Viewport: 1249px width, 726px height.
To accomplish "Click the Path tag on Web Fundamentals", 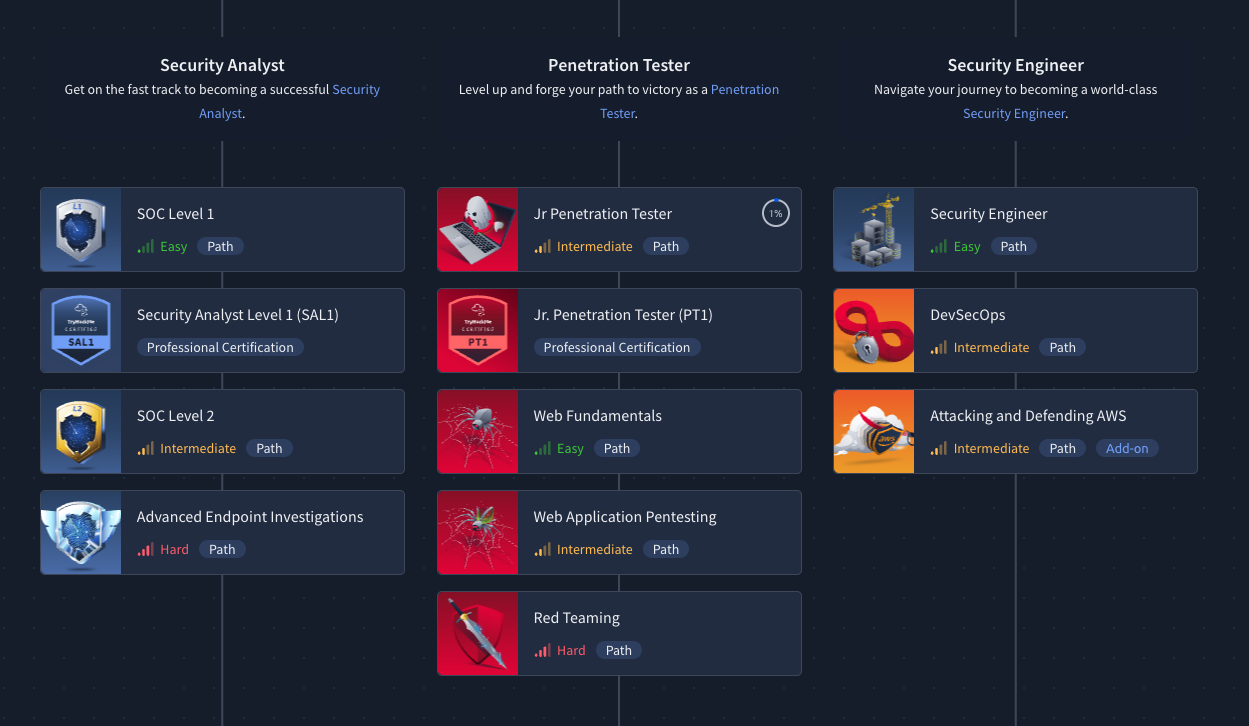I will pyautogui.click(x=617, y=448).
